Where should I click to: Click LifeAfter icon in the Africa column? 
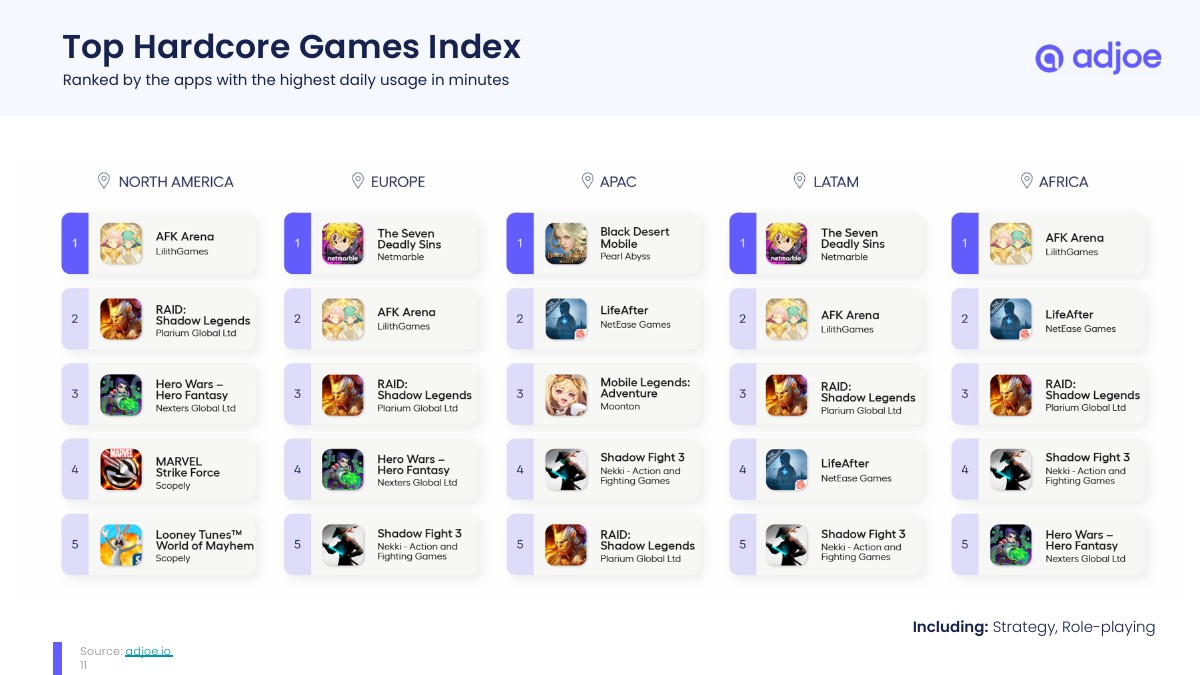(1010, 319)
